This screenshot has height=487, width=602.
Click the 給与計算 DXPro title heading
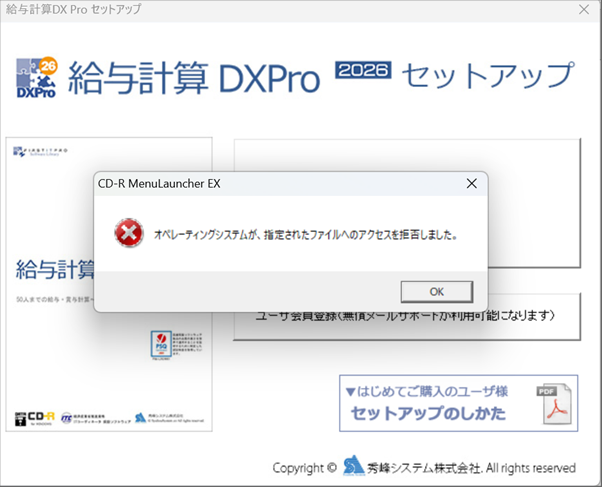(x=195, y=77)
